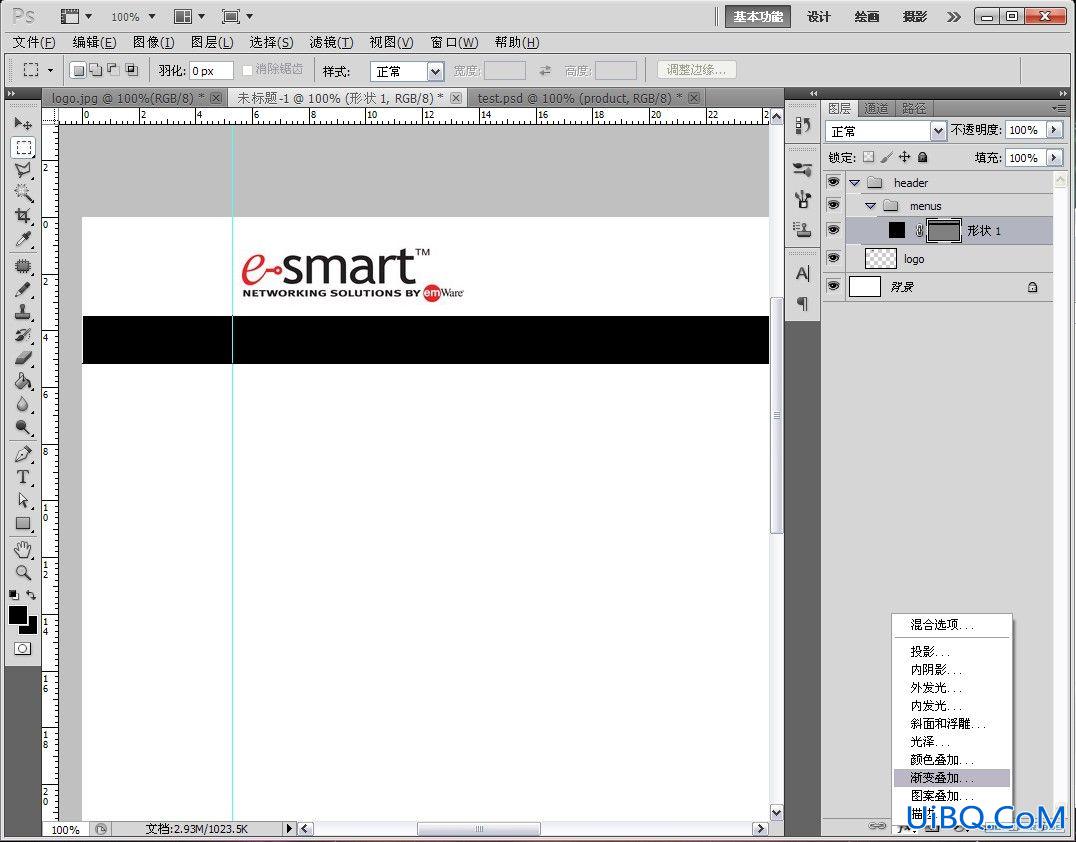Image resolution: width=1076 pixels, height=842 pixels.
Task: Toggle lock all
Action: coord(922,157)
